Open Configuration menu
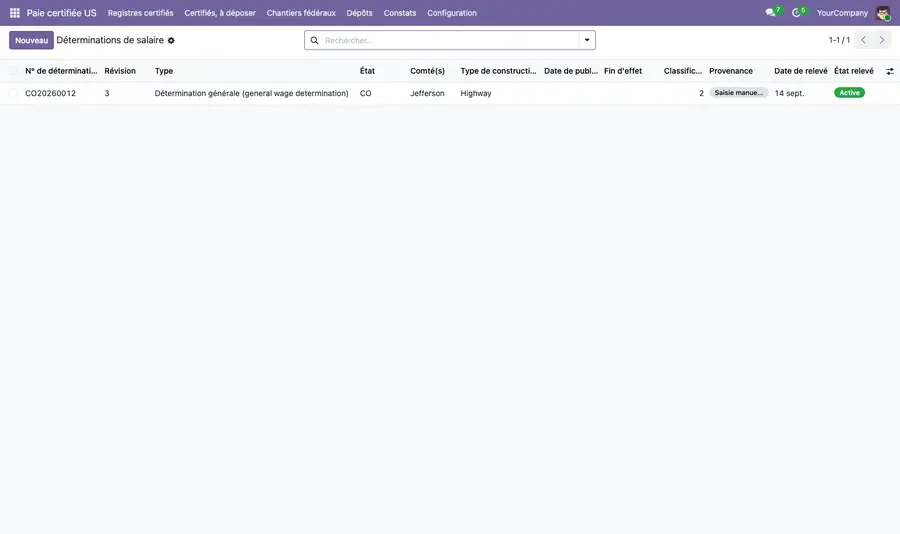 [452, 13]
